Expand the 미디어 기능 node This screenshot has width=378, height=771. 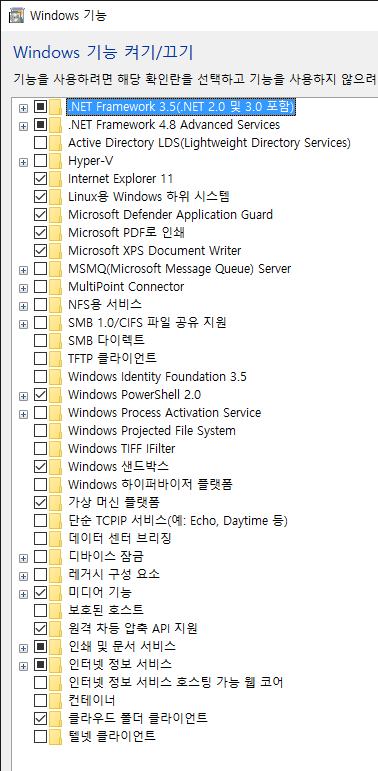23,593
